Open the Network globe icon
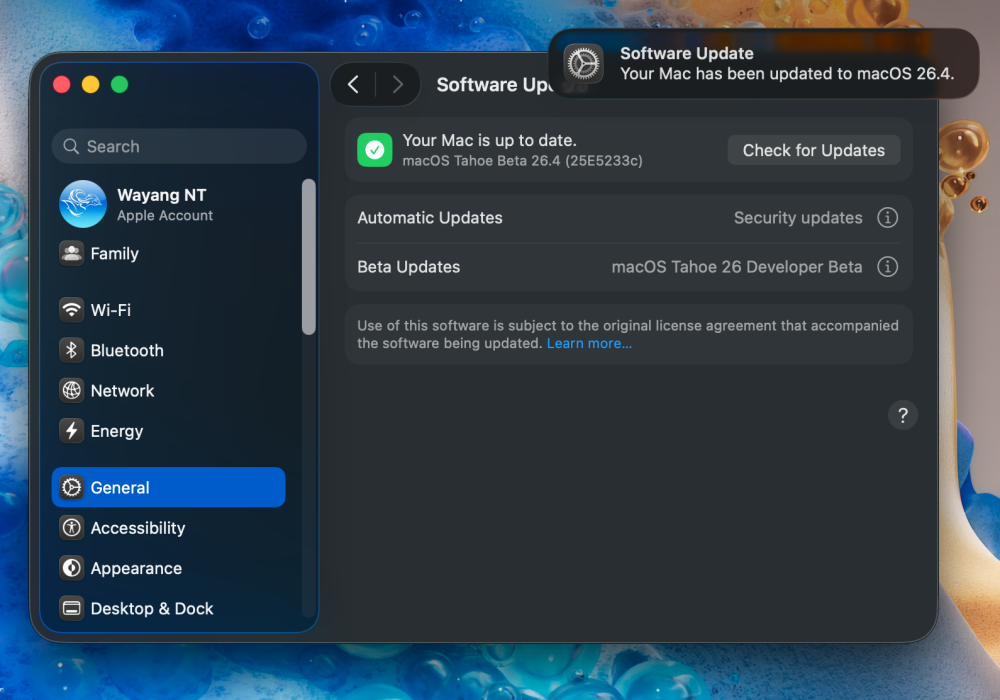 pyautogui.click(x=71, y=390)
